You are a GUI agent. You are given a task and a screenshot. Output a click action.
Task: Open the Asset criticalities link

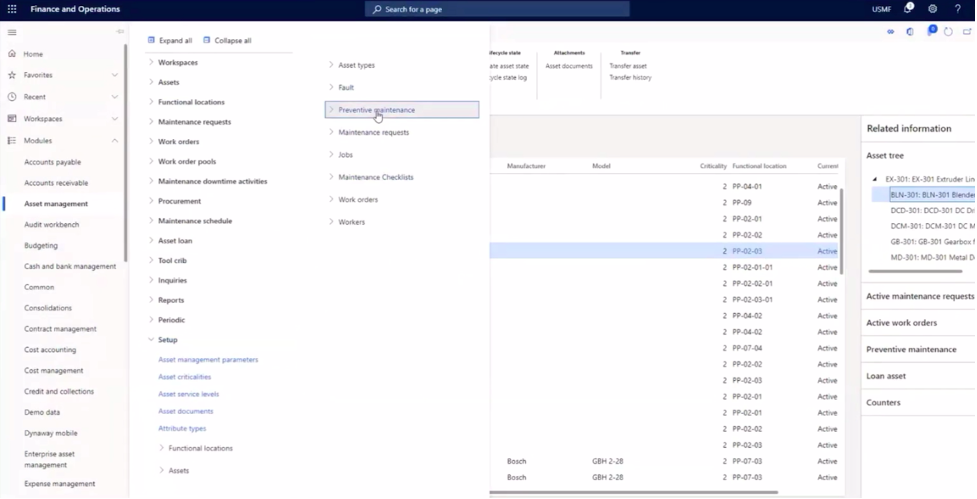(184, 377)
